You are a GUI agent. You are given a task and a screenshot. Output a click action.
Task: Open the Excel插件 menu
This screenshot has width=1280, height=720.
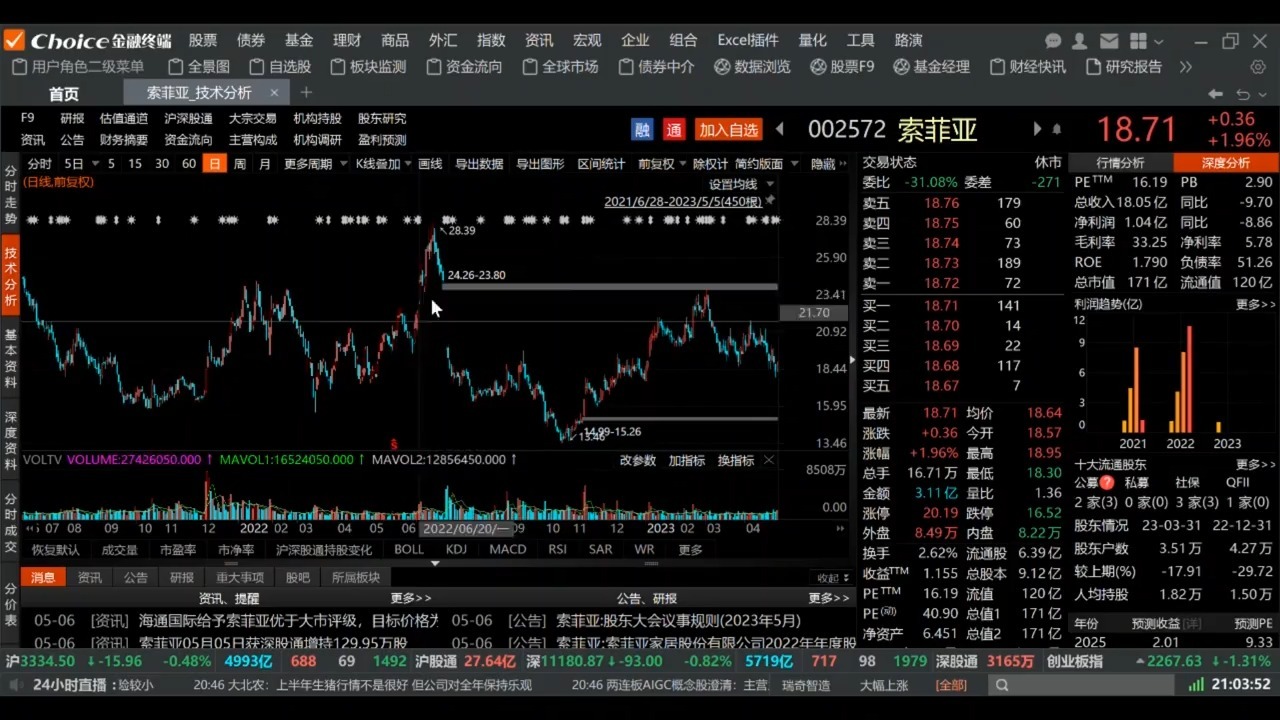click(x=748, y=40)
